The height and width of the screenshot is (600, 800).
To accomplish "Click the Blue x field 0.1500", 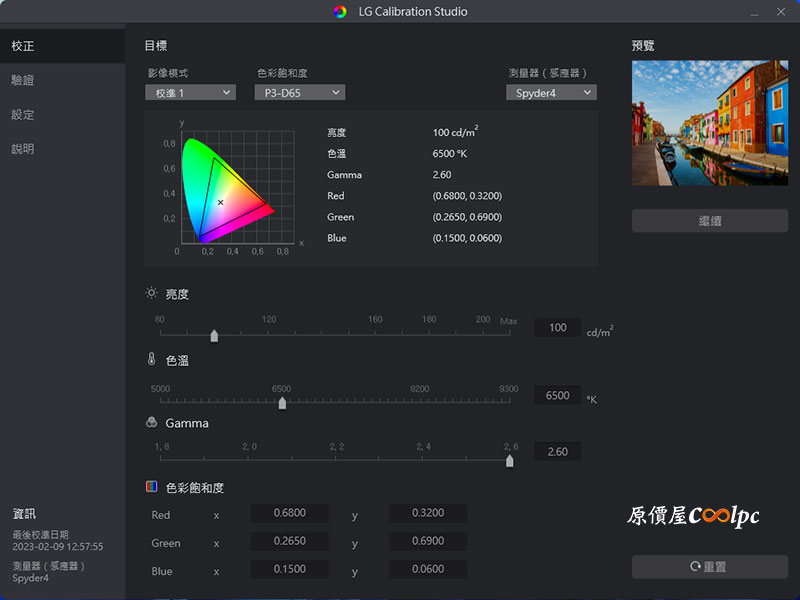I will [290, 569].
